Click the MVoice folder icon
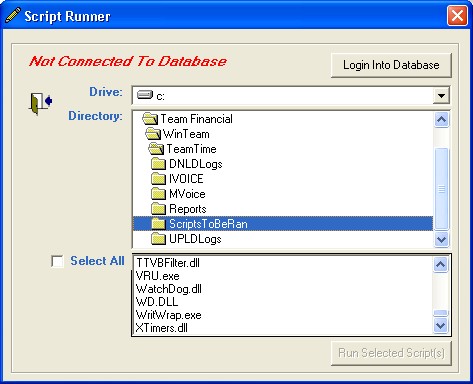Screen dimensions: 473x384 pos(158,194)
